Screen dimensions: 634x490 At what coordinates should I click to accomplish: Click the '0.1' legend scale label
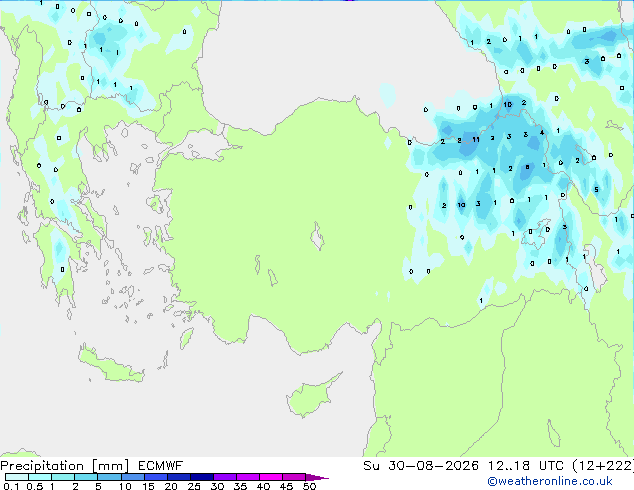coord(11,486)
